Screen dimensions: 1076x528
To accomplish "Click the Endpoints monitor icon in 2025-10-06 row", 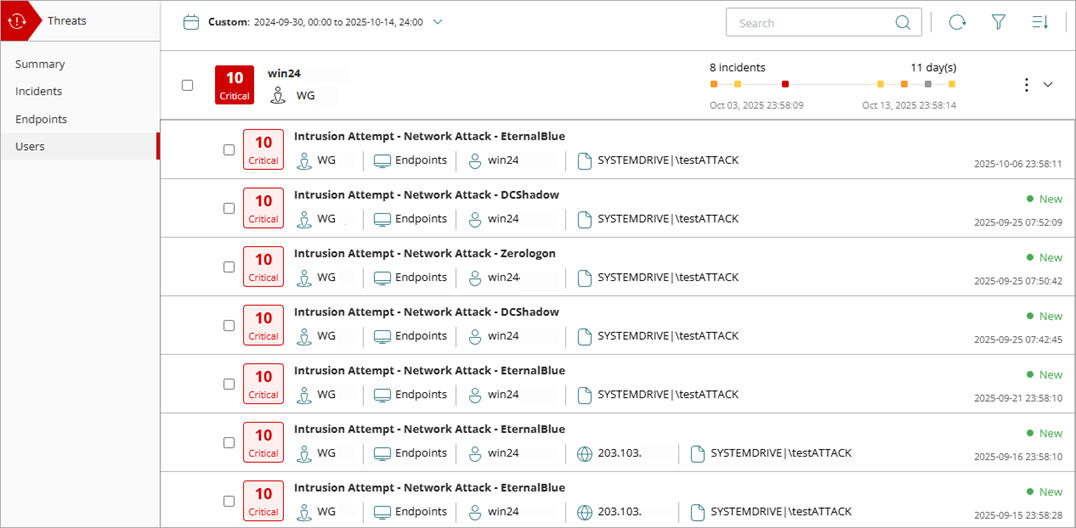I will pos(382,161).
